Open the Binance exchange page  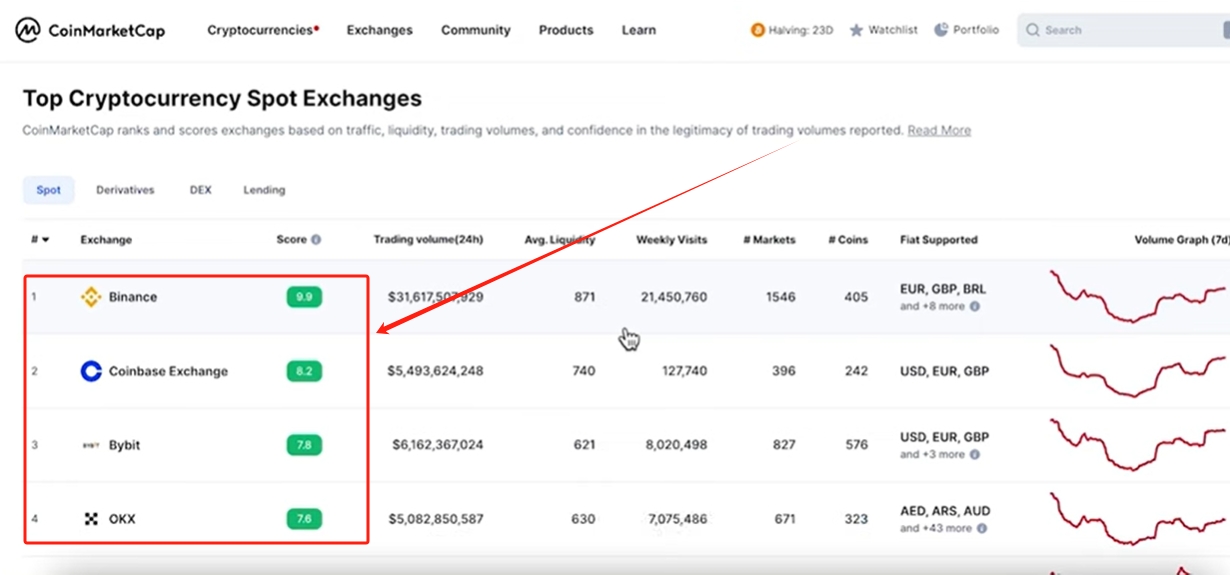point(133,297)
